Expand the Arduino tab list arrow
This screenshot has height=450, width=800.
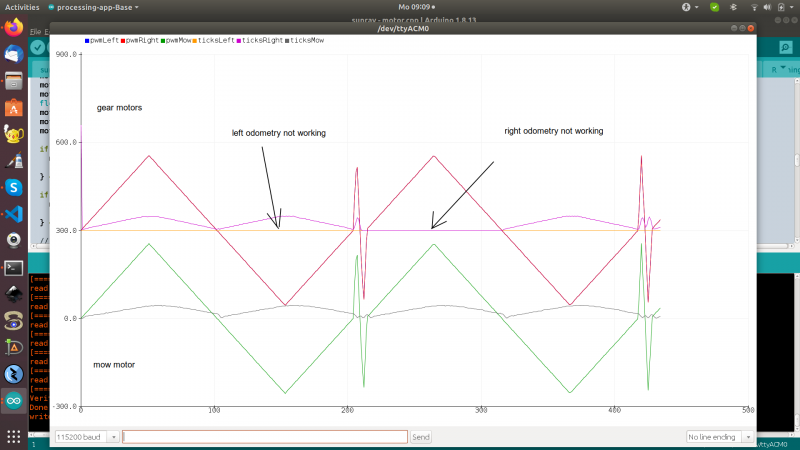click(783, 69)
